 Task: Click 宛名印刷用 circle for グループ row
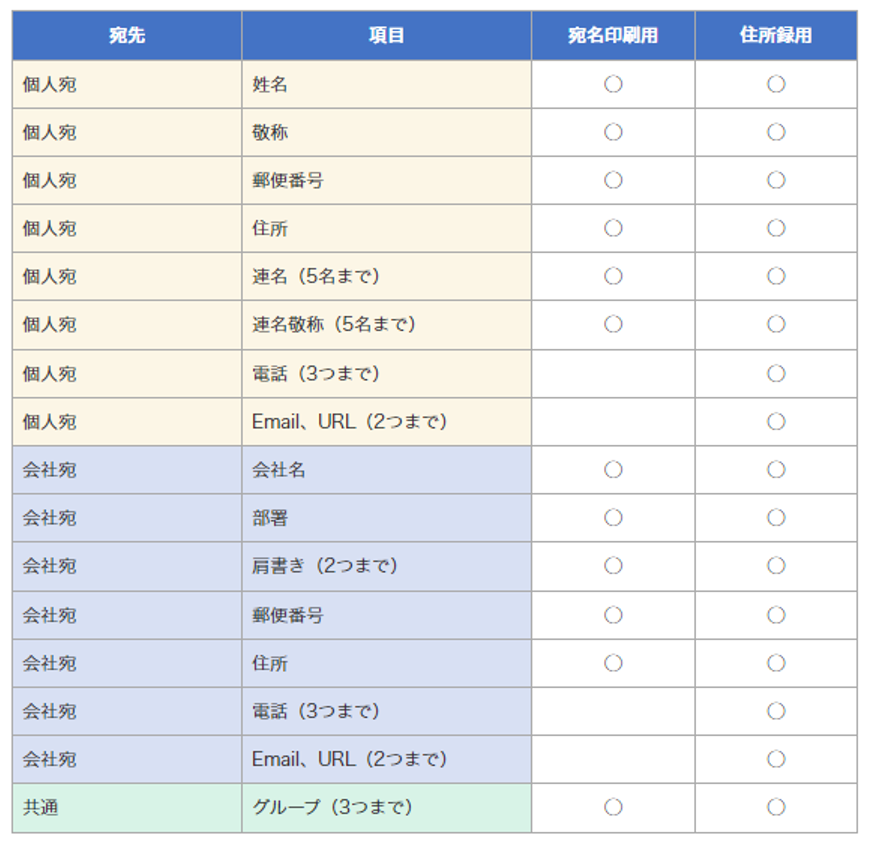coord(613,807)
